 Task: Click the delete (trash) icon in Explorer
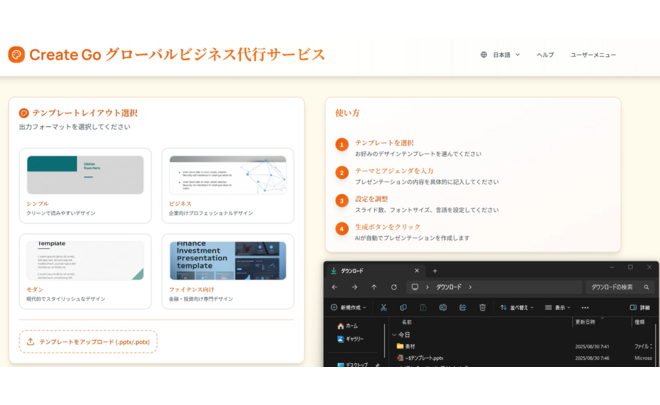[x=482, y=308]
